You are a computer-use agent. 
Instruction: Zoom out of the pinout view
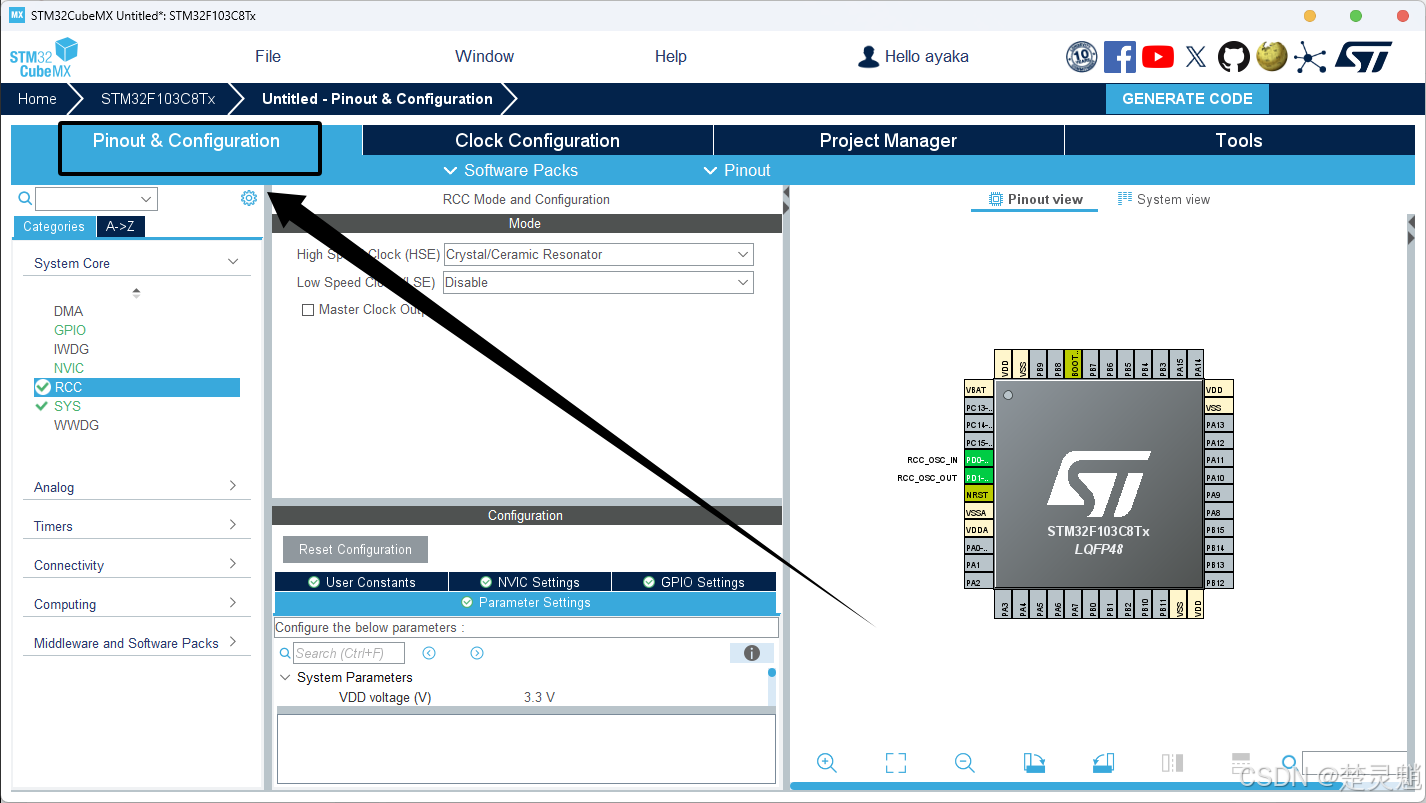point(965,763)
